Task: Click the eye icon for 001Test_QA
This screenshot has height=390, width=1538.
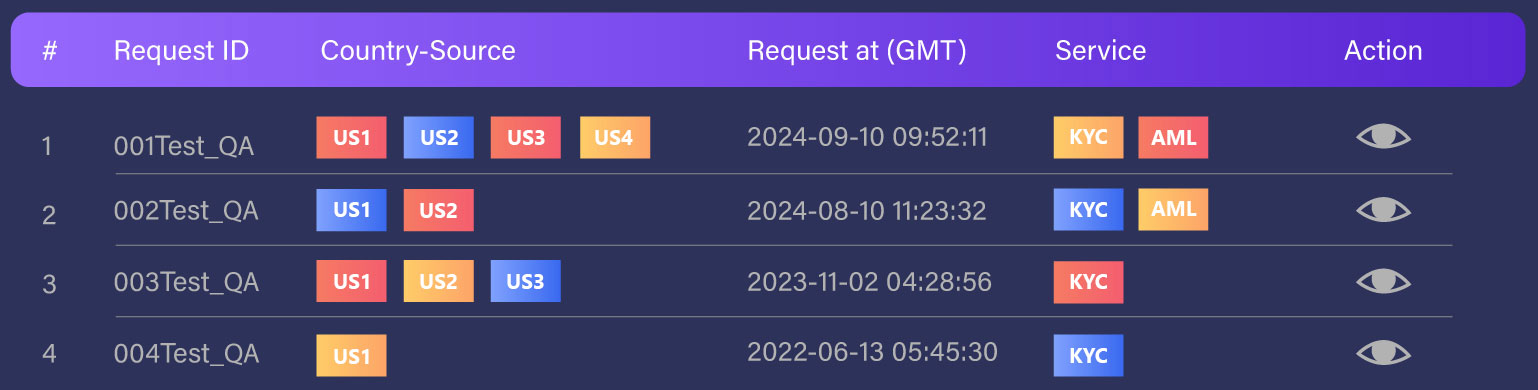Action: (1383, 137)
